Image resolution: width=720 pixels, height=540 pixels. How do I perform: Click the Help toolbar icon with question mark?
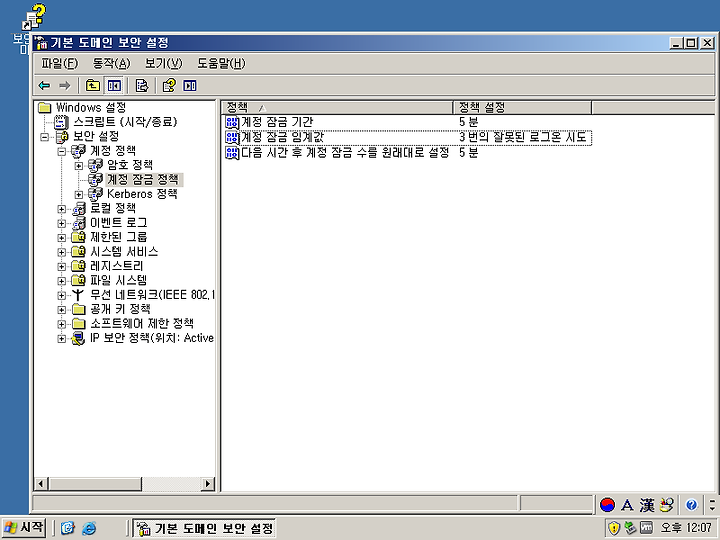point(169,85)
